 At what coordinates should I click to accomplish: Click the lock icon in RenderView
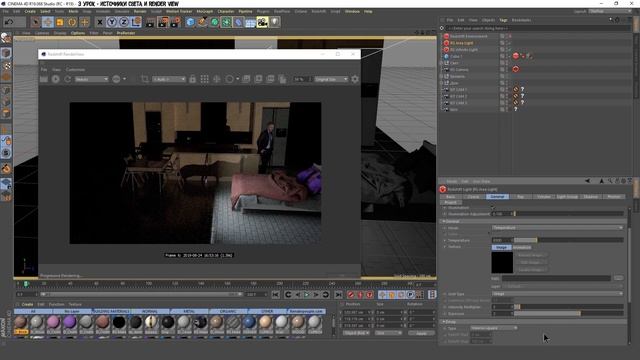[x=192, y=79]
